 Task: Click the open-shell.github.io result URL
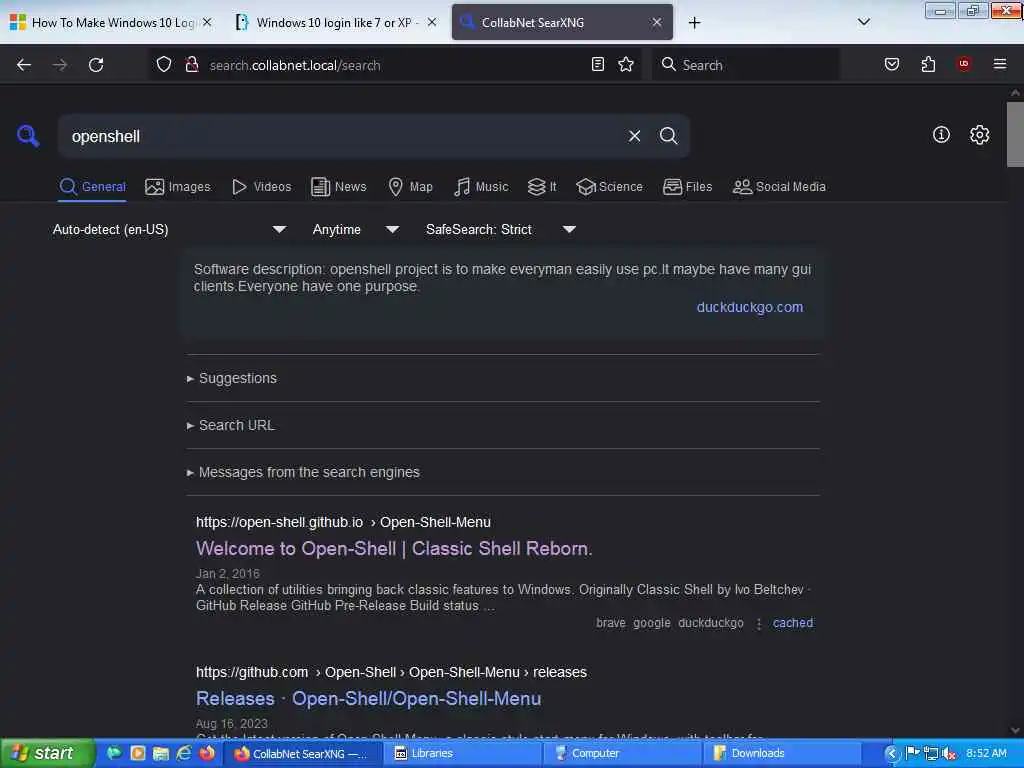(344, 522)
